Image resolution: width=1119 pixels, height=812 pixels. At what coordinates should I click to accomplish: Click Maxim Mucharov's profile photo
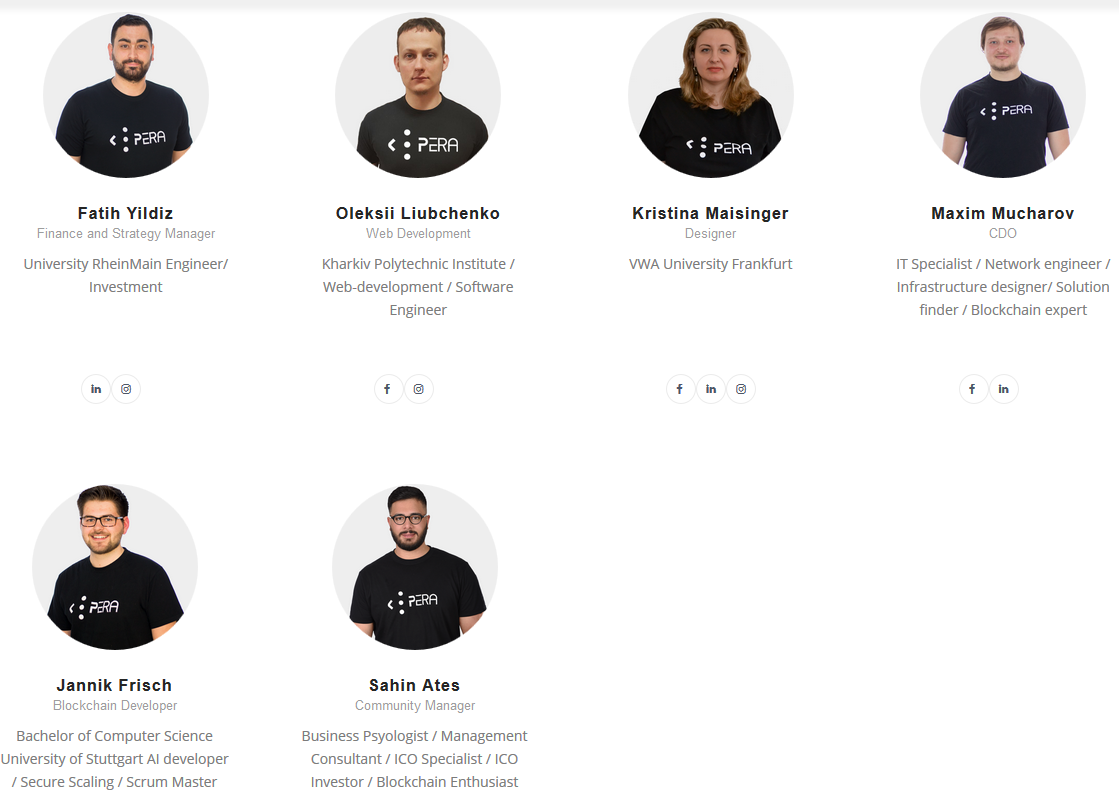[1003, 95]
